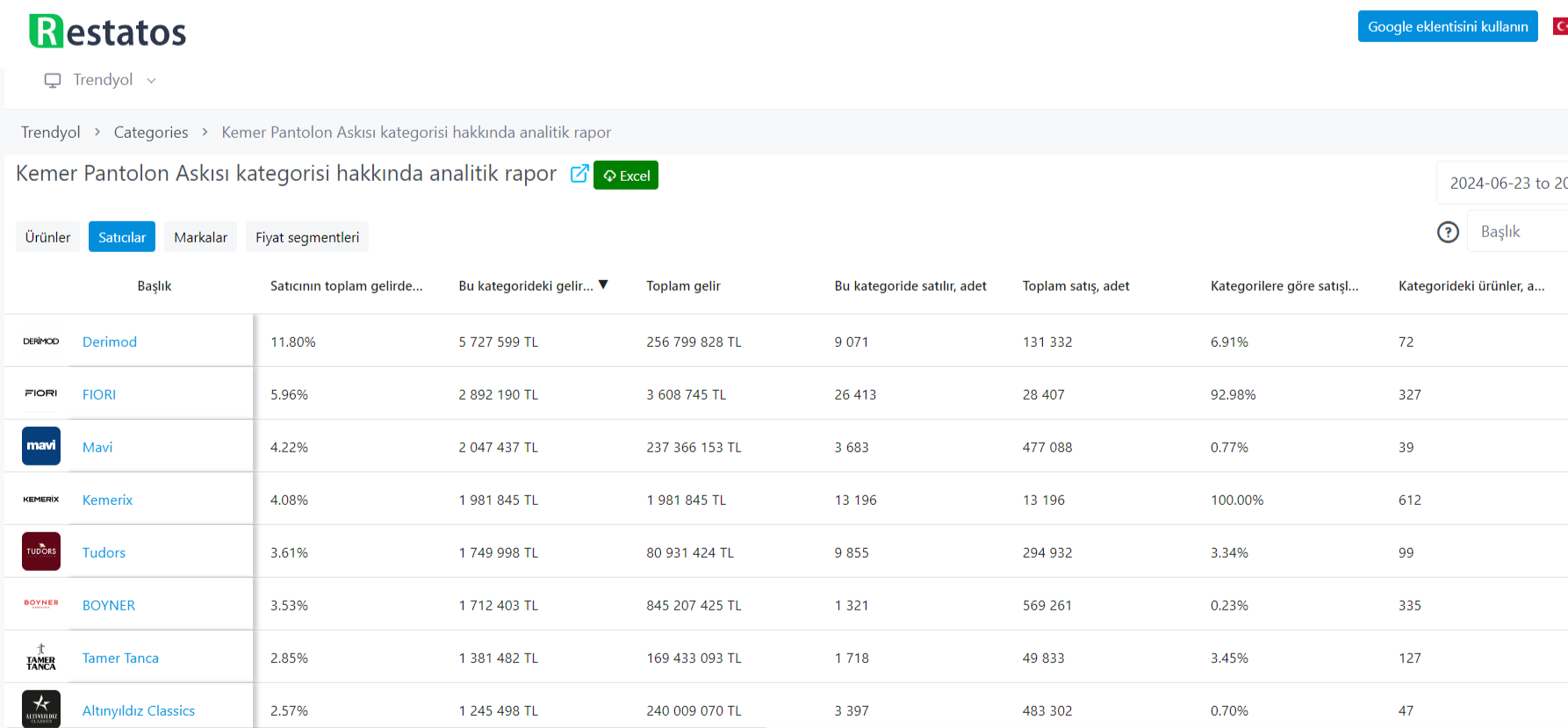This screenshot has width=1568, height=728.
Task: Click Tudors total sales 294 932
Action: [1047, 552]
